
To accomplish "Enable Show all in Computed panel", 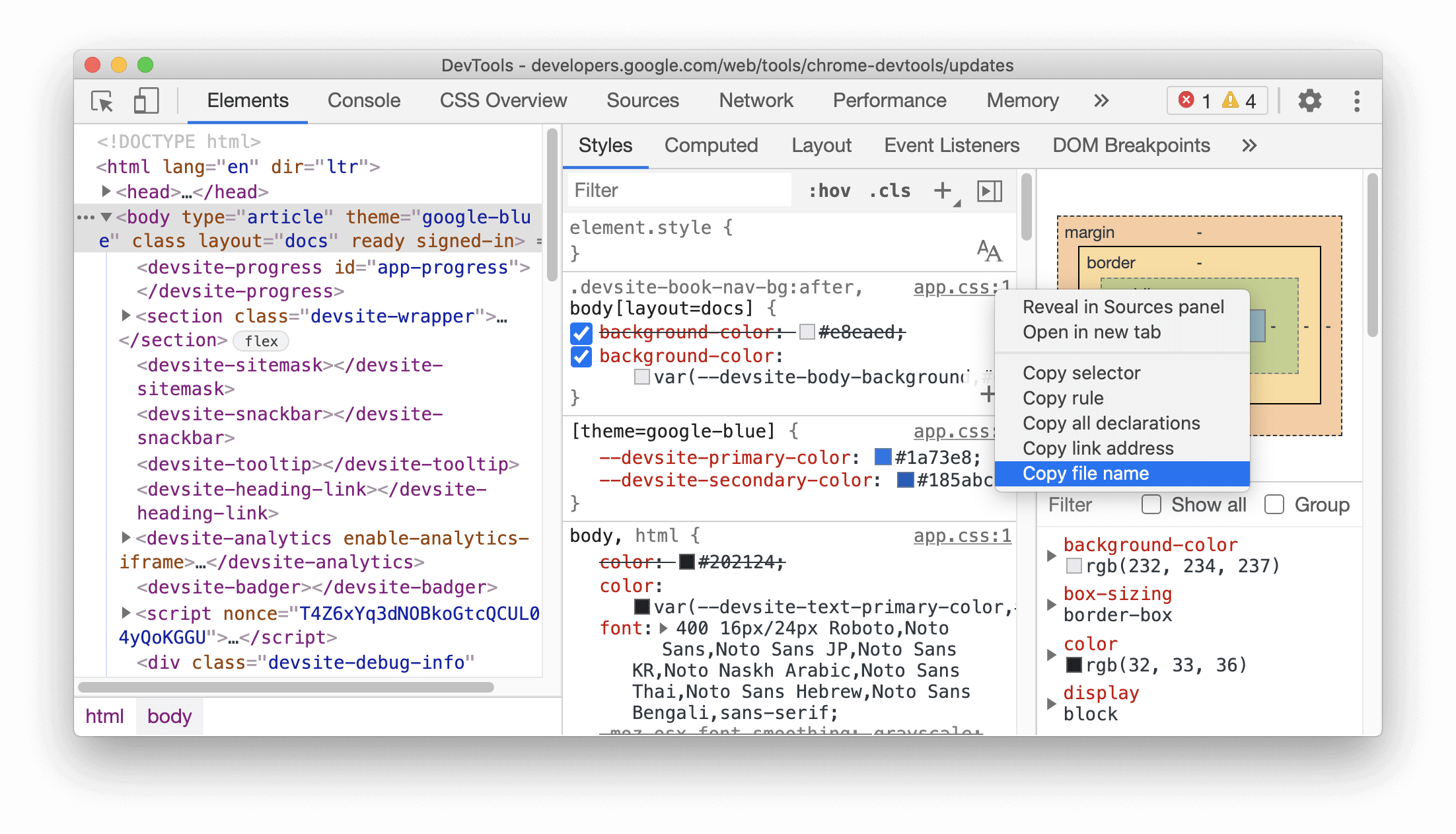I will (x=1149, y=504).
